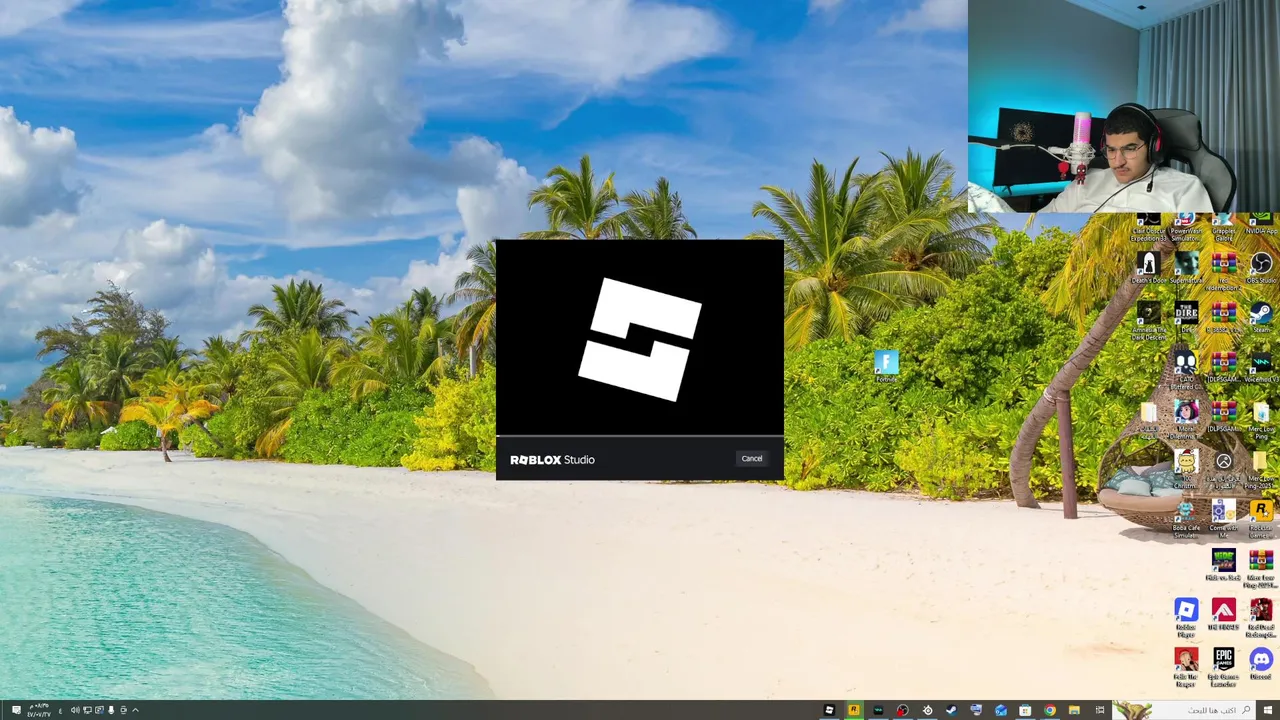
Task: Open the taskbar clock and date
Action: [39, 710]
